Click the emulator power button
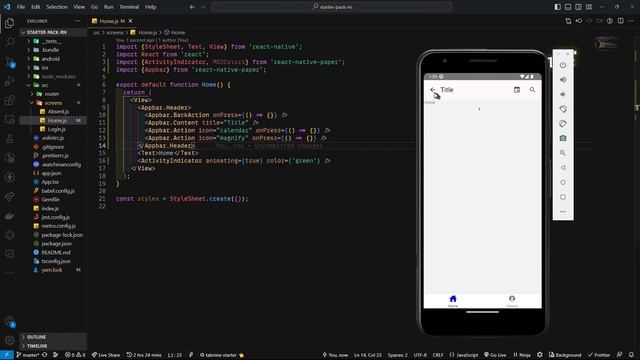This screenshot has width=640, height=360. pyautogui.click(x=563, y=65)
